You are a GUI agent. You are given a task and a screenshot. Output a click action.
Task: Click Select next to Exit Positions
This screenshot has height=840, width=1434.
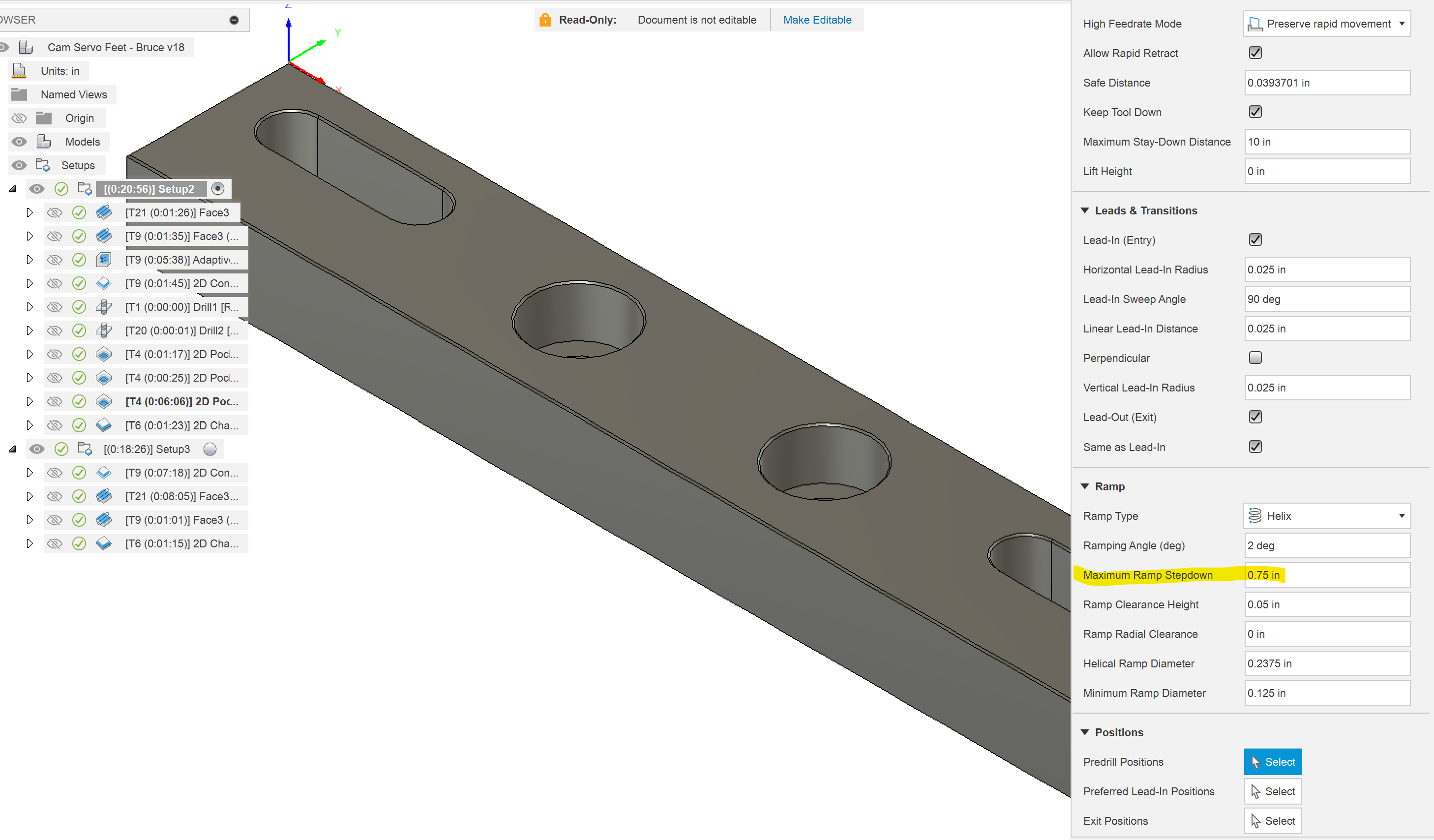pyautogui.click(x=1273, y=820)
